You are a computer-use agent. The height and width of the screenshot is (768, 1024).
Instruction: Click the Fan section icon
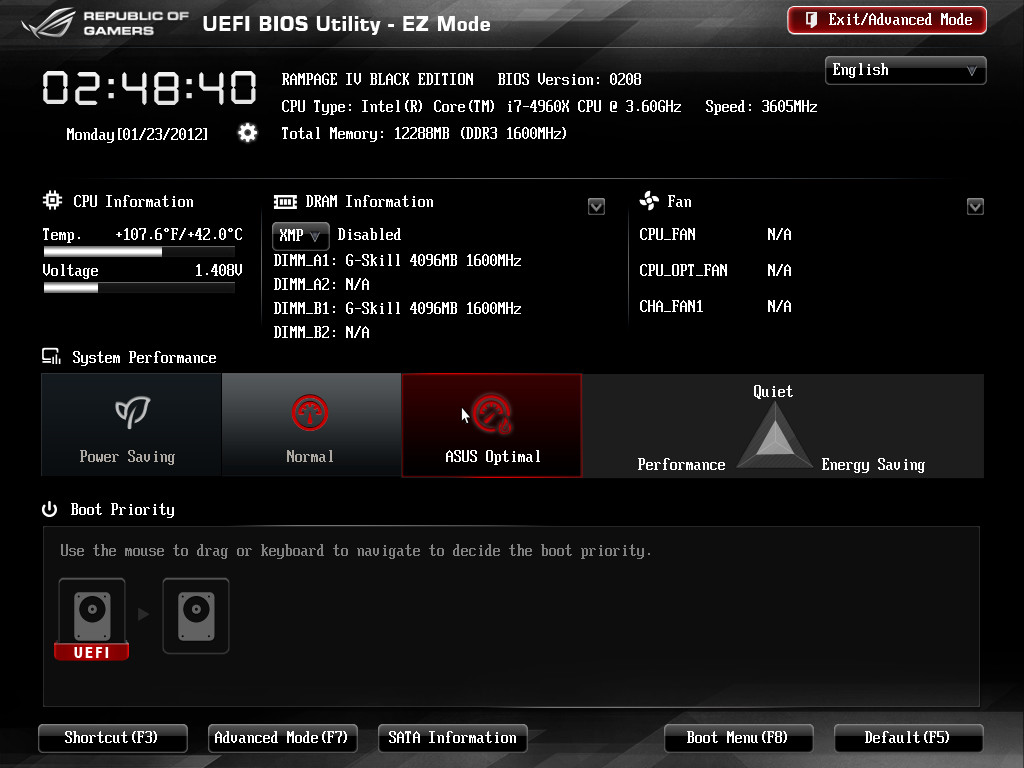click(649, 200)
